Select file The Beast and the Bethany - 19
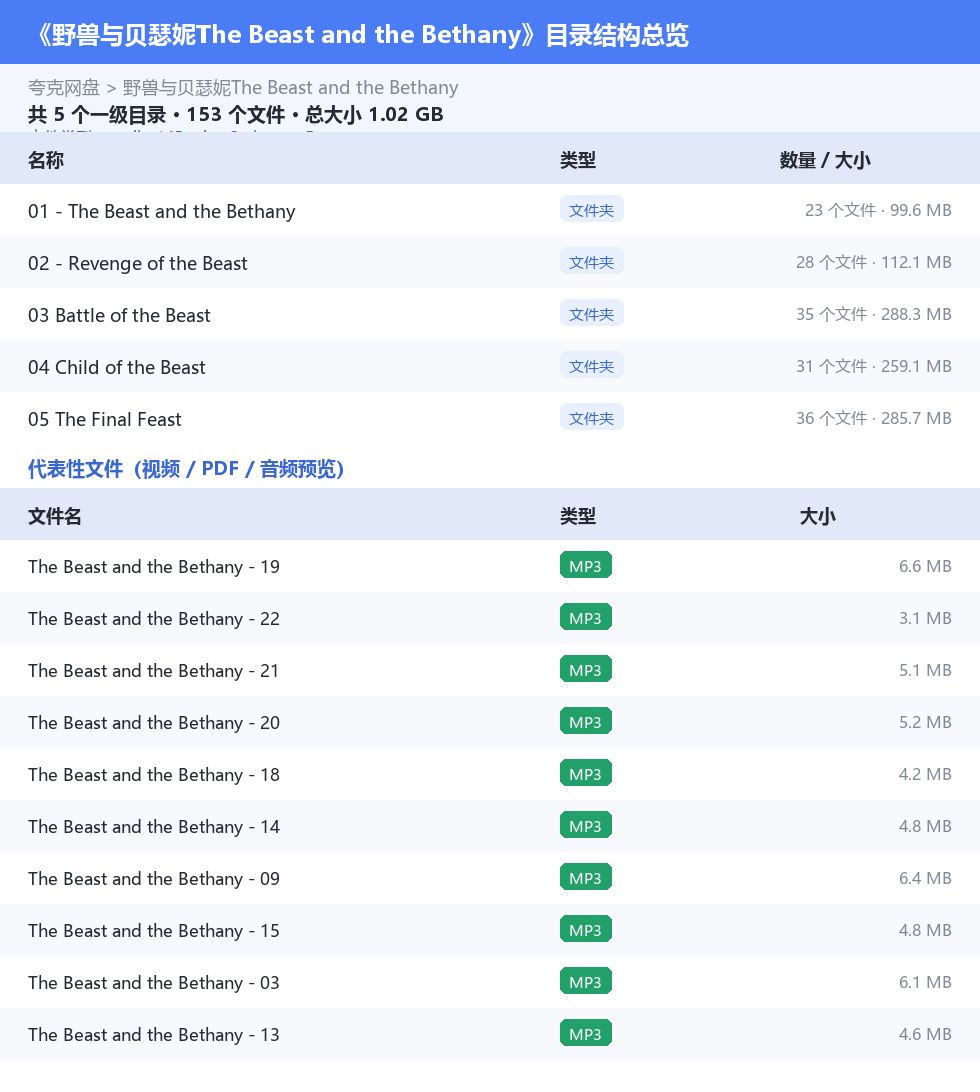The image size is (980, 1092). pyautogui.click(x=154, y=567)
